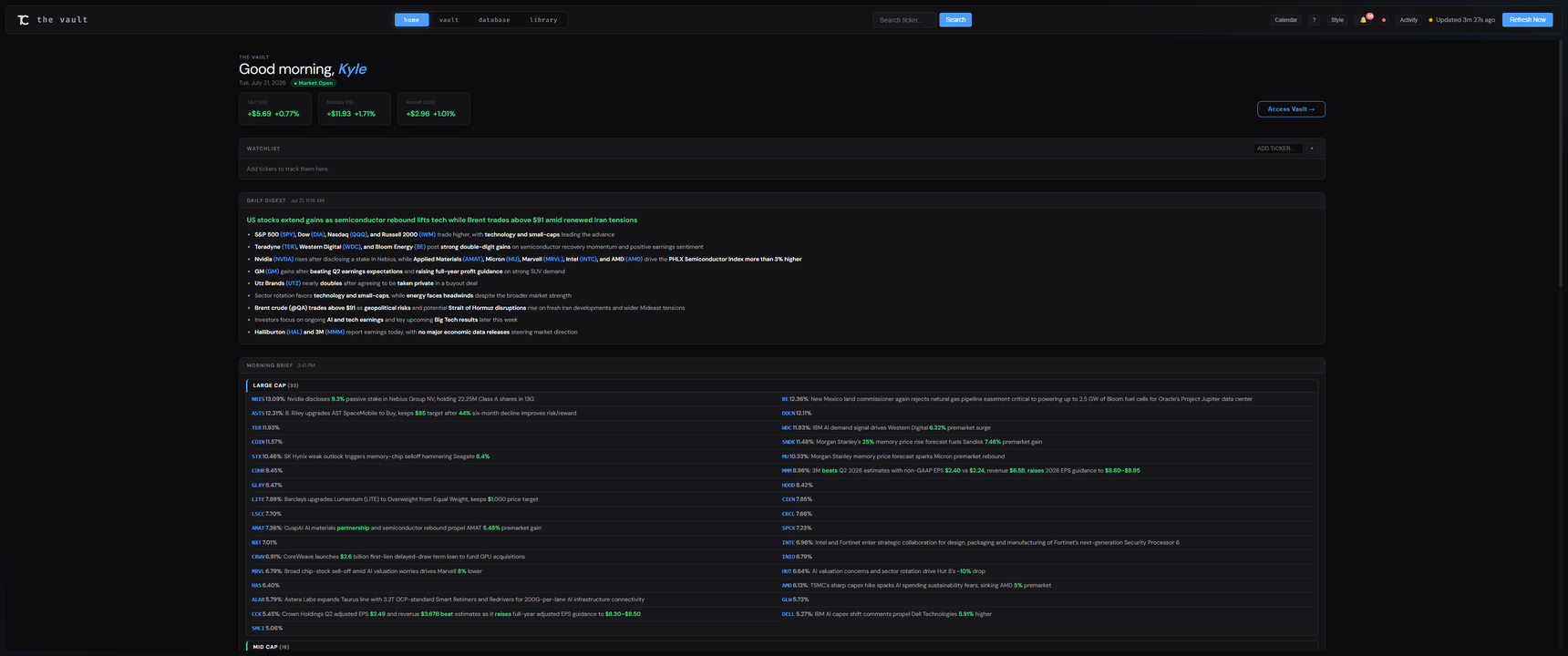Switch to the vault tab
The image size is (1568, 656).
(x=449, y=20)
